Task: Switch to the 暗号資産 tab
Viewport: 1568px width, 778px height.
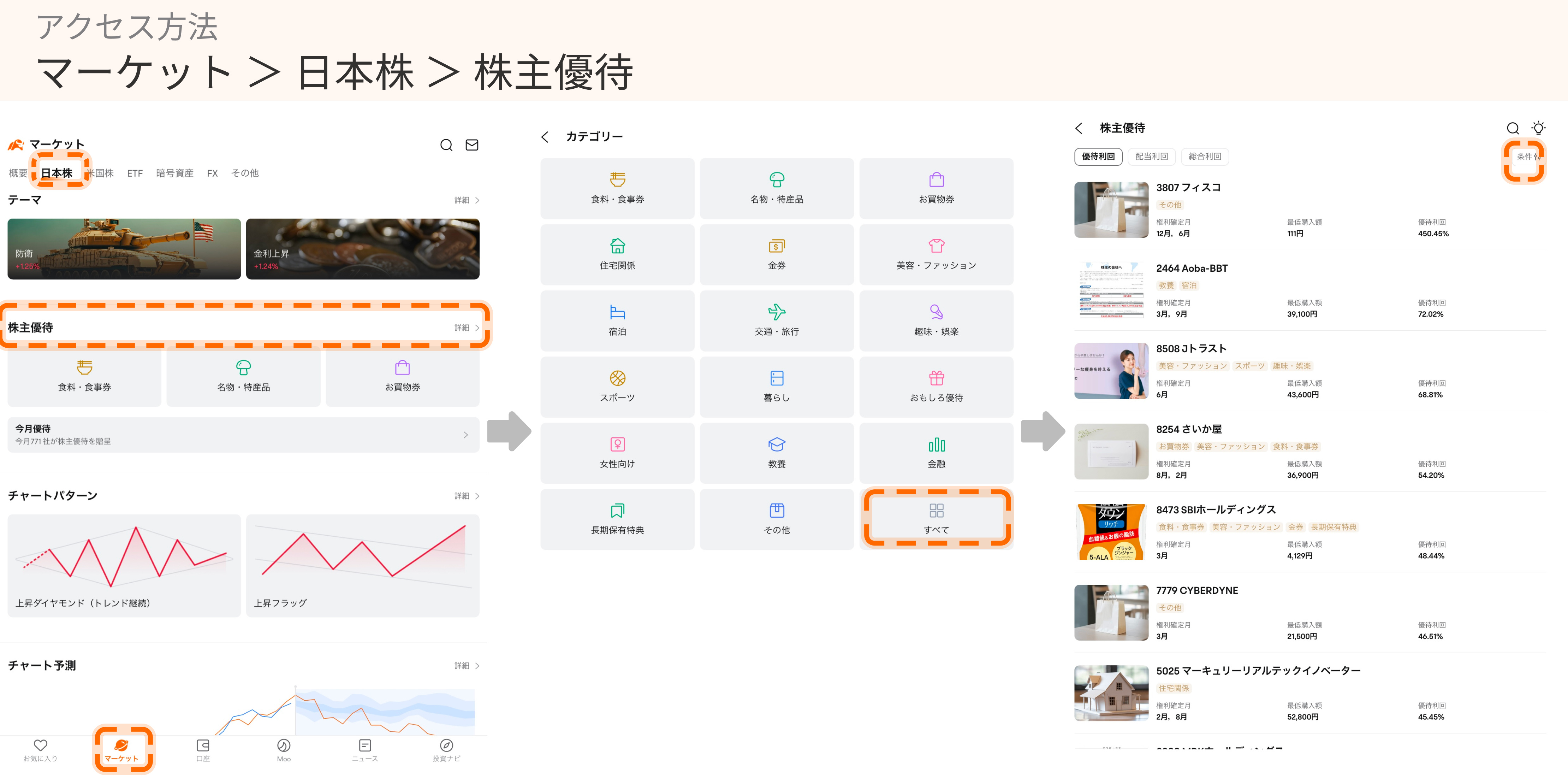Action: 175,173
